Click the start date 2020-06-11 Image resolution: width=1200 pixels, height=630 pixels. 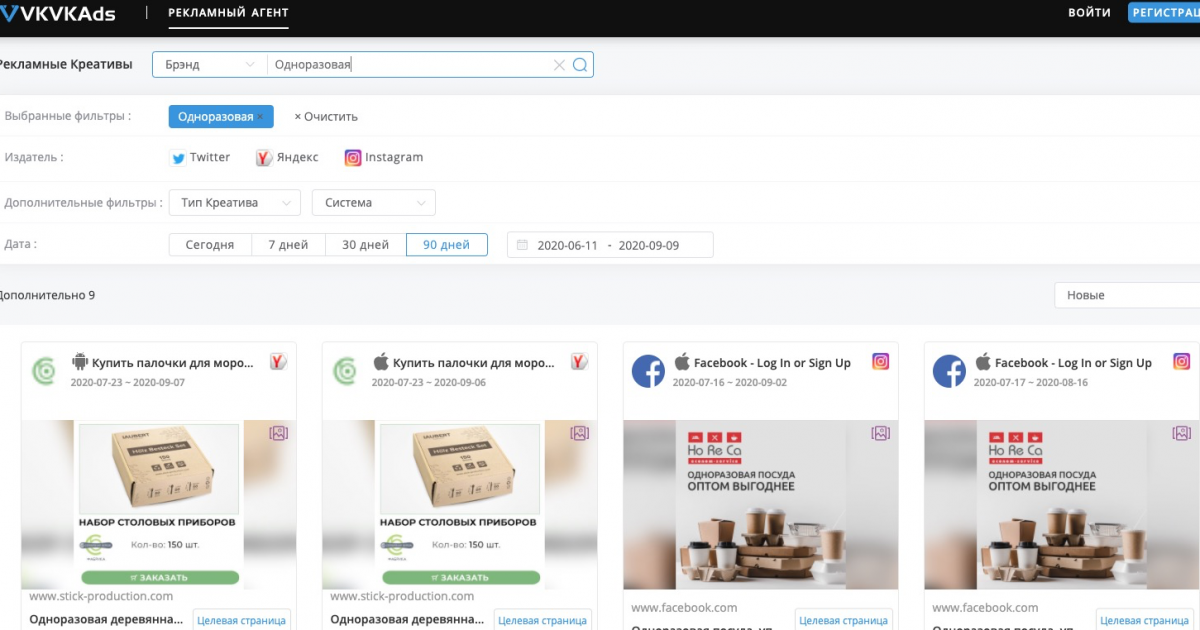(x=567, y=245)
